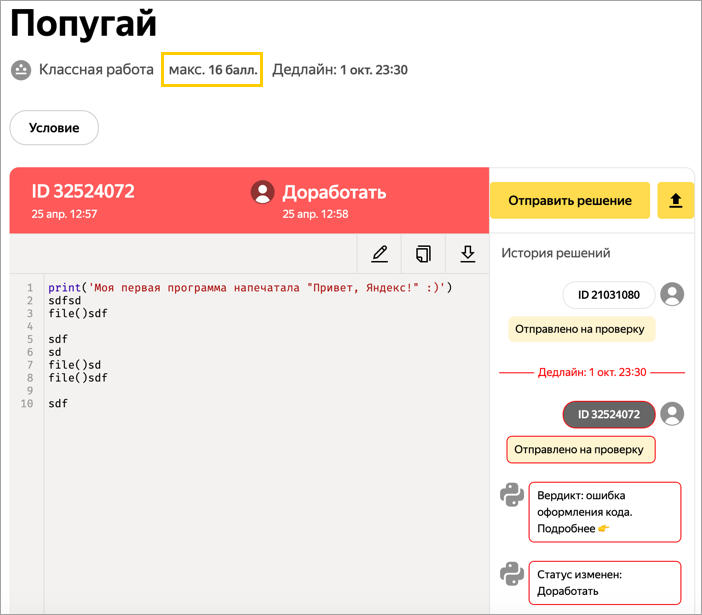Click the reviewer avatar beside Доработать

(x=262, y=192)
